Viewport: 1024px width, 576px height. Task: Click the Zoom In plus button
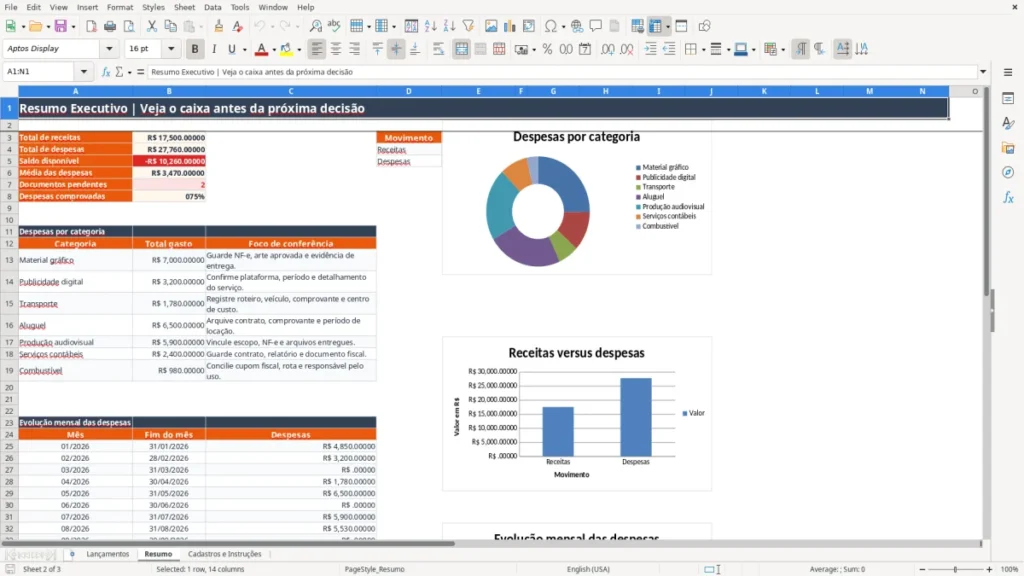pyautogui.click(x=989, y=569)
